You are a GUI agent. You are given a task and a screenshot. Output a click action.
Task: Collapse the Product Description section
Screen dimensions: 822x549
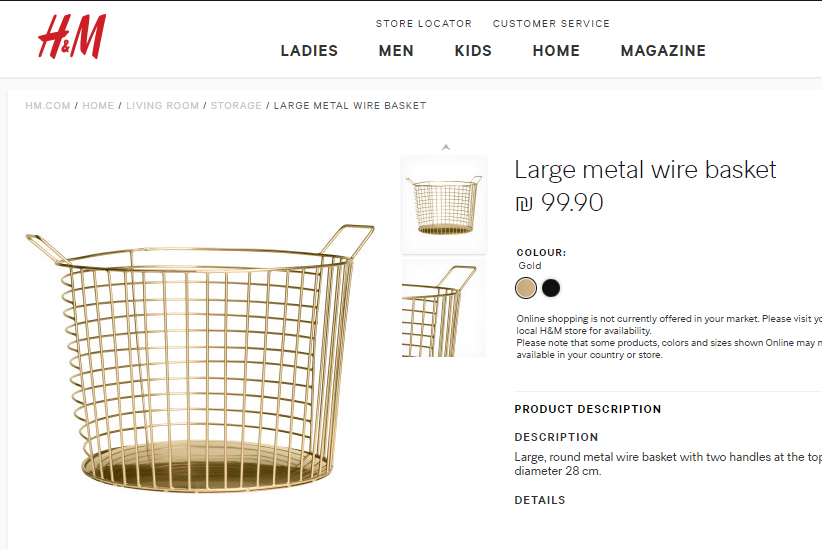588,409
